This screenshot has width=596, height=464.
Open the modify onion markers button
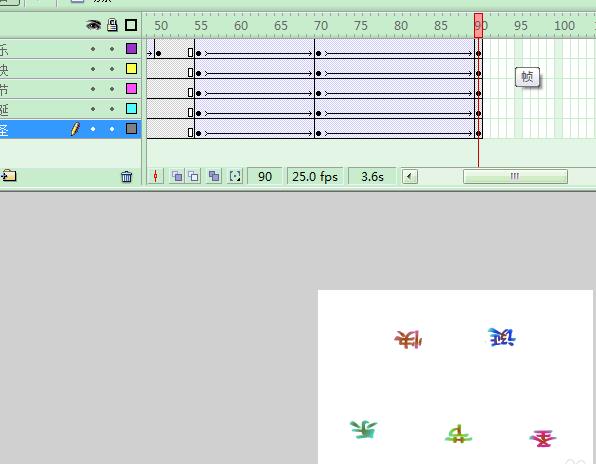coord(235,176)
